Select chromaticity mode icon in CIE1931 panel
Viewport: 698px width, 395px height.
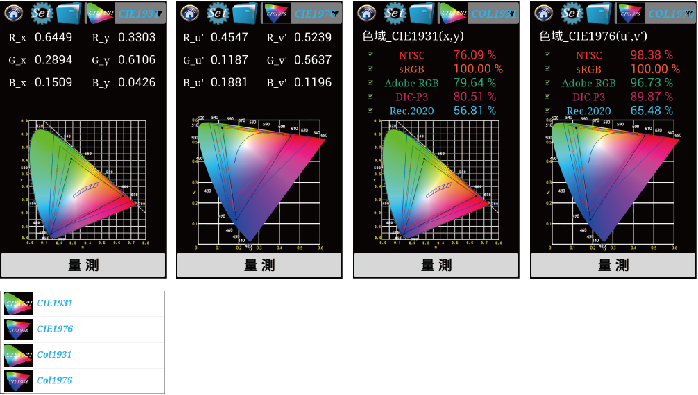click(x=100, y=13)
